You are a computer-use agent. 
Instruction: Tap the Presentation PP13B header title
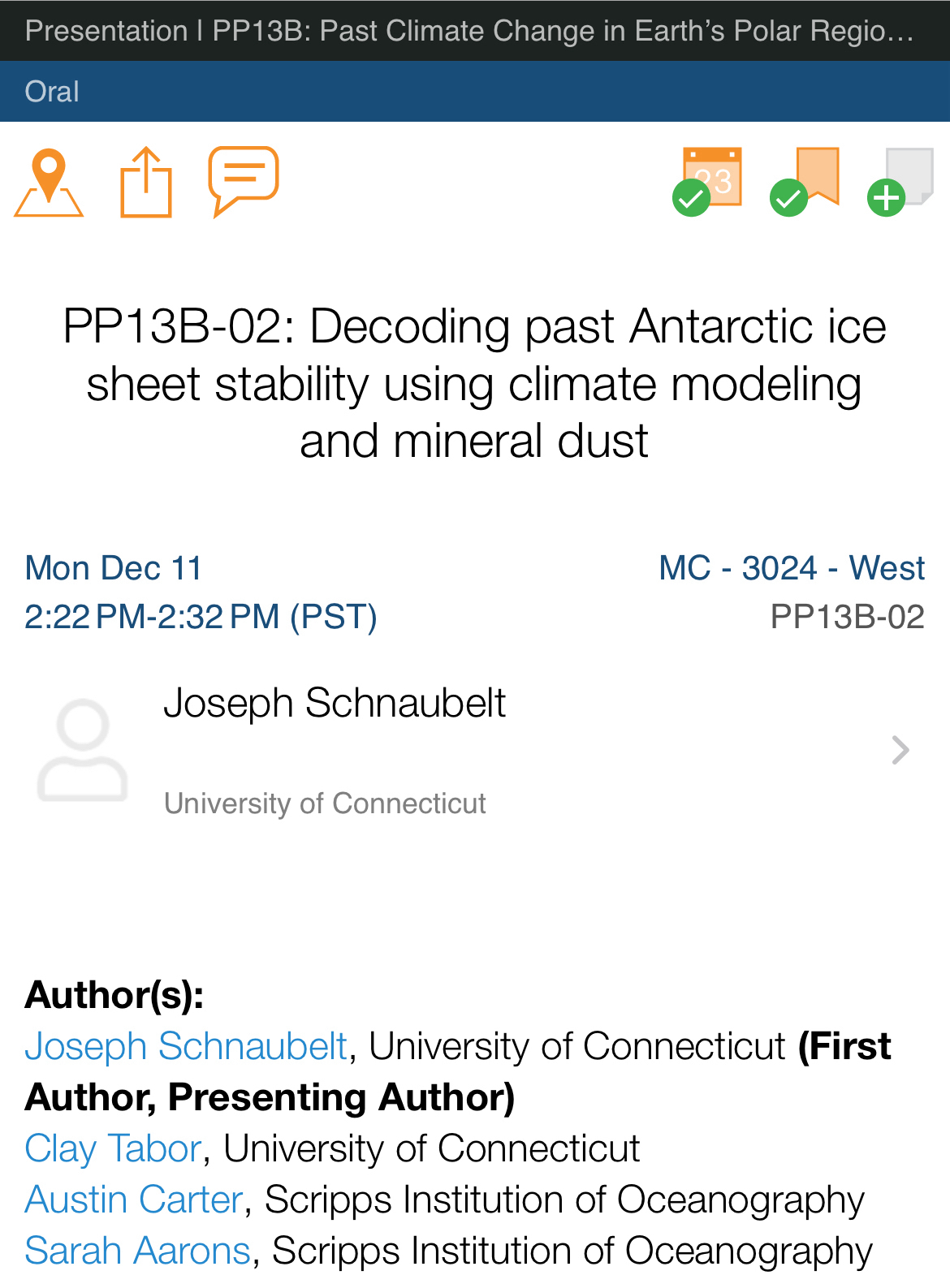point(469,31)
